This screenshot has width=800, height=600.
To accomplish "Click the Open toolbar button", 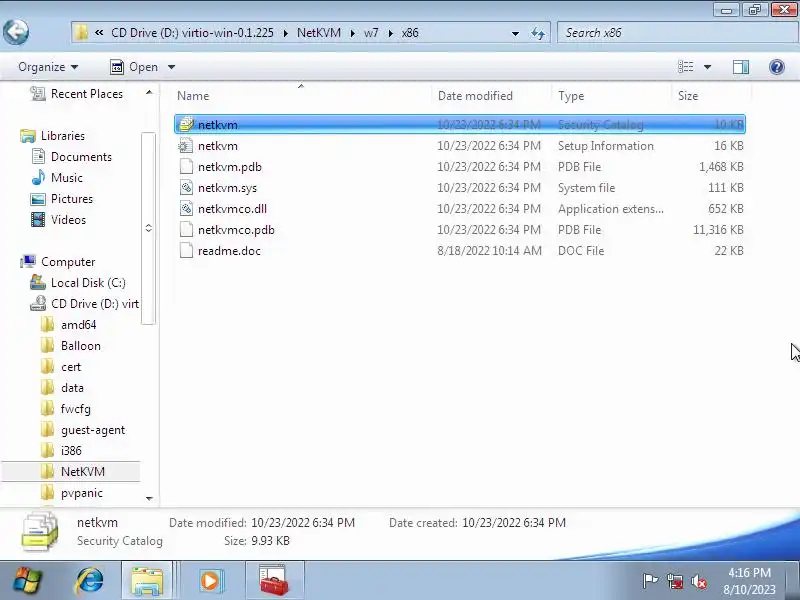I will tap(134, 67).
